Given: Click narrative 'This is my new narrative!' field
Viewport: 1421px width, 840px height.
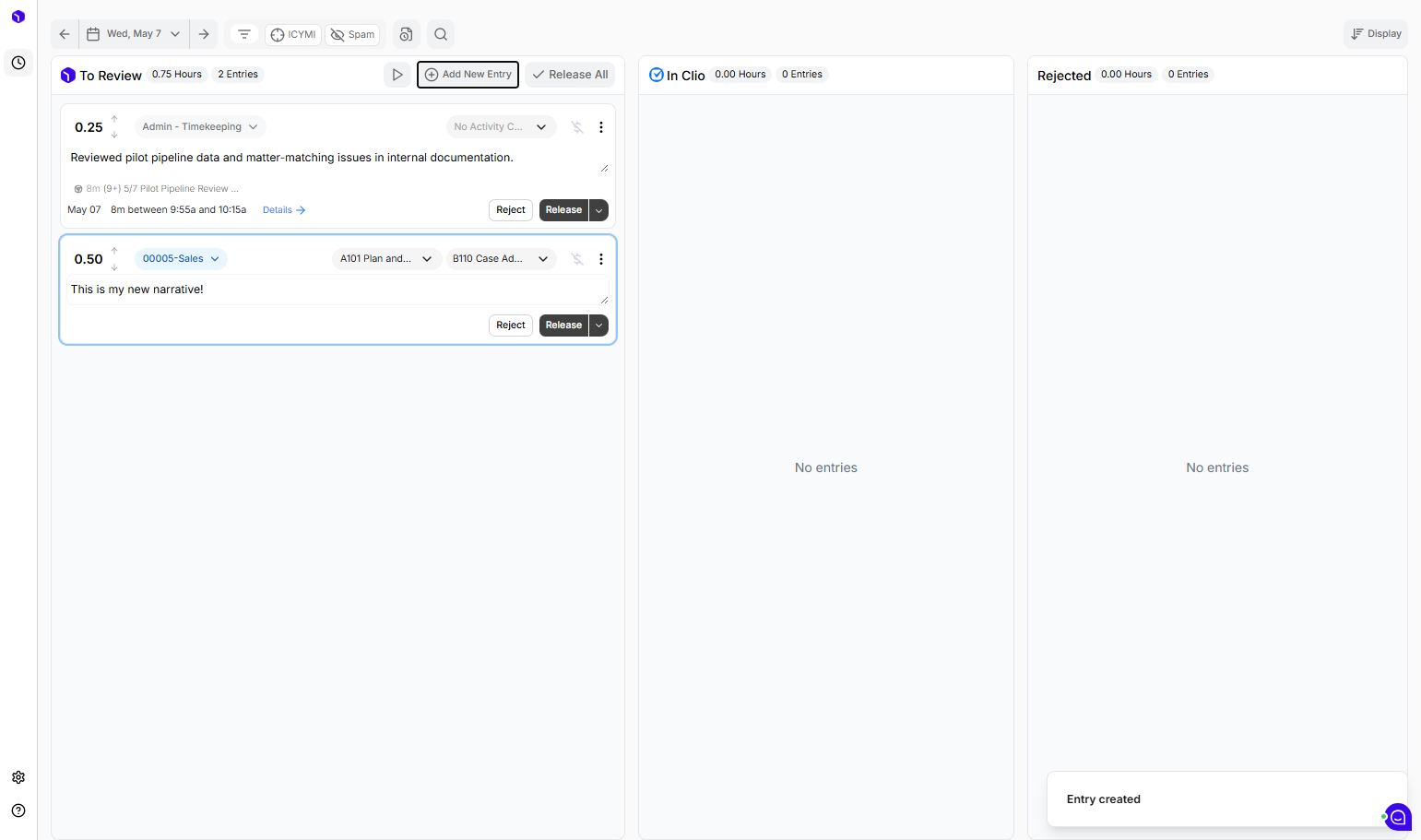Looking at the screenshot, I should pos(337,290).
